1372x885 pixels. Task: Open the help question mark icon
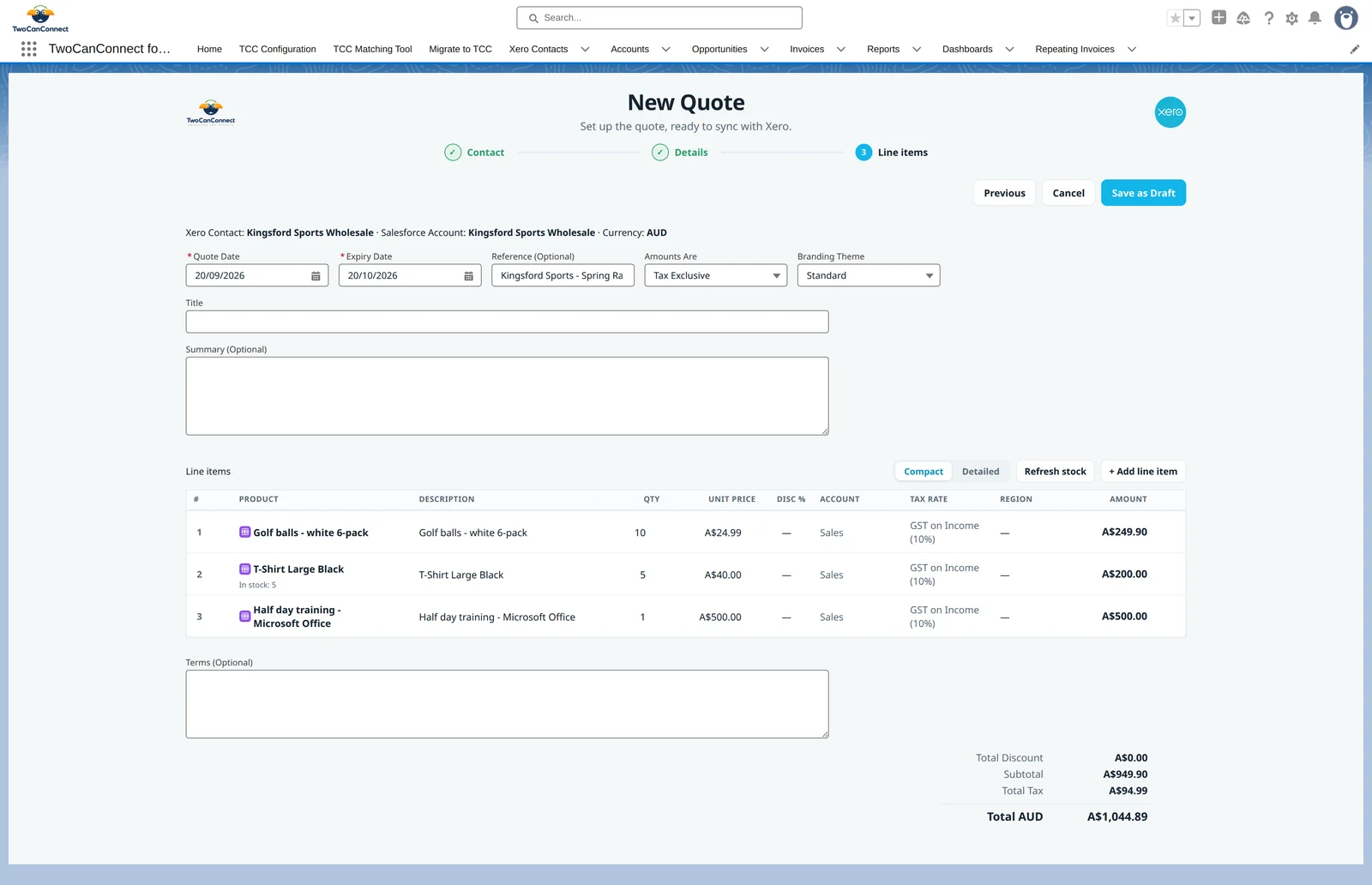(1269, 18)
